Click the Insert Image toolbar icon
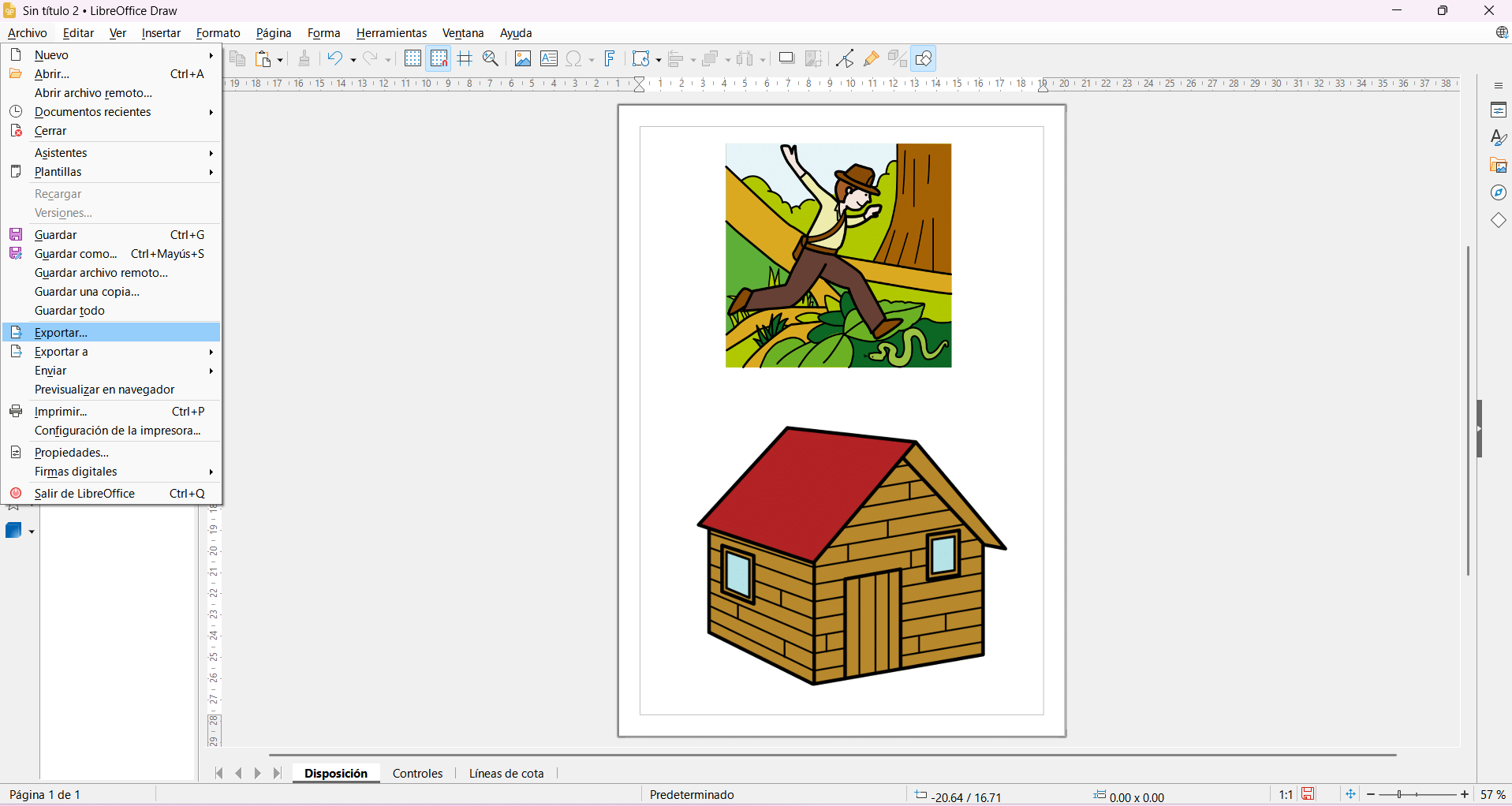The width and height of the screenshot is (1512, 806). coord(522,59)
